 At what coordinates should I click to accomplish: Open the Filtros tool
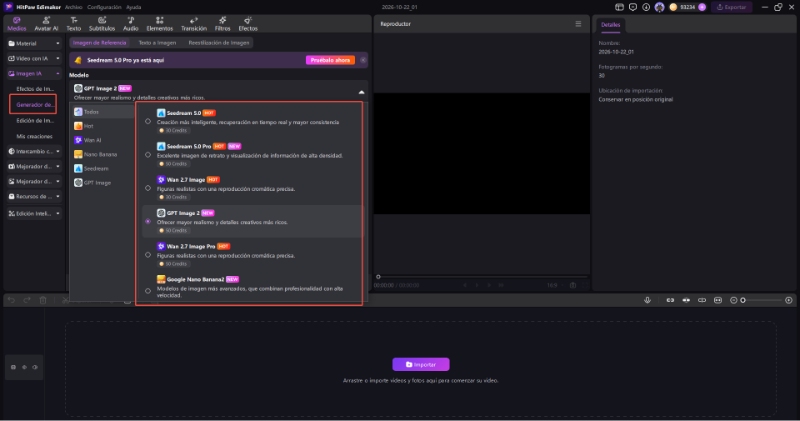tap(222, 23)
